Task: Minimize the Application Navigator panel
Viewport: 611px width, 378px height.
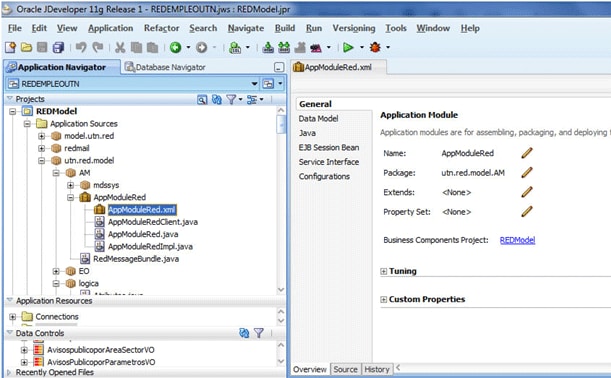Action: [279, 67]
